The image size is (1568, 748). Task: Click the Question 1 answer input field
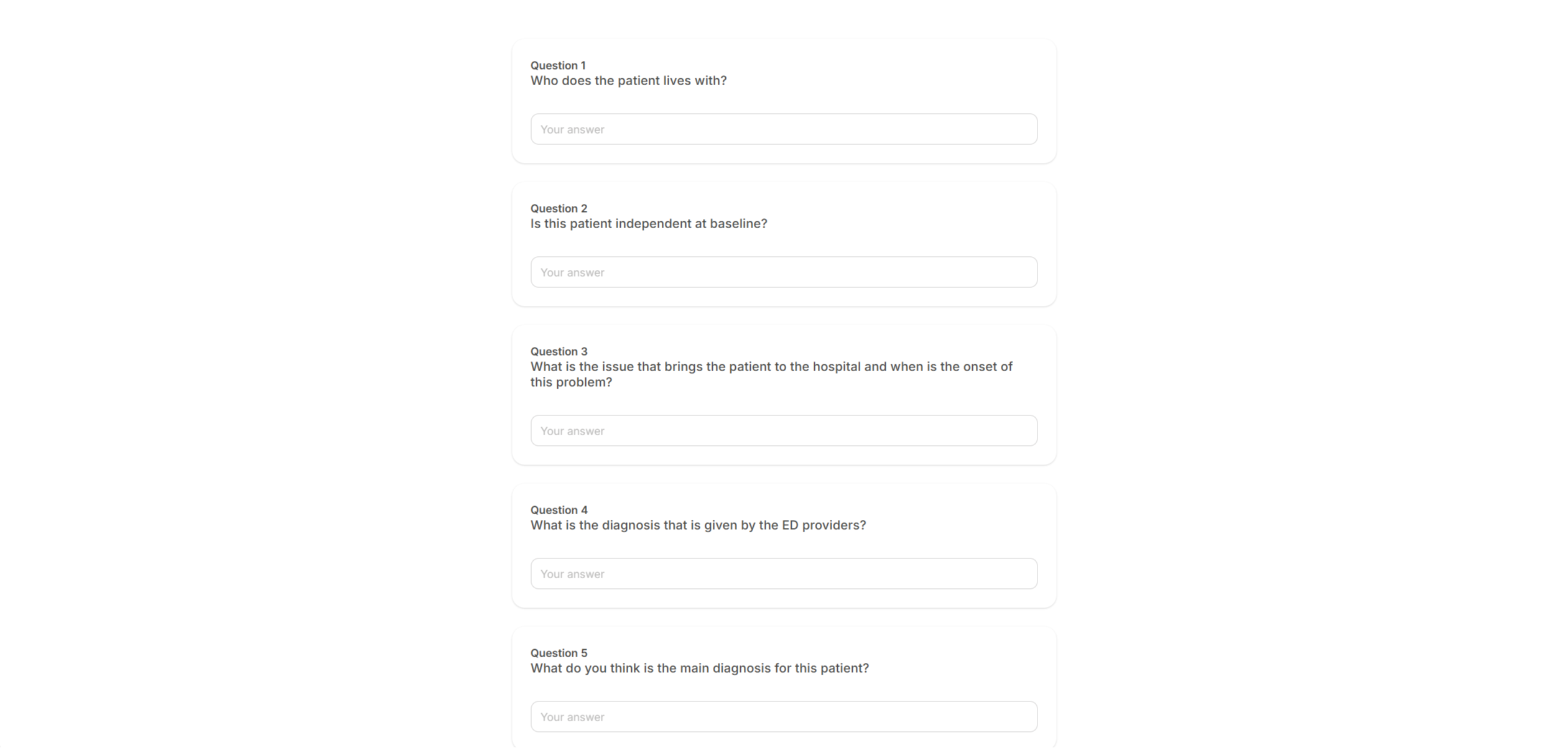click(x=784, y=129)
